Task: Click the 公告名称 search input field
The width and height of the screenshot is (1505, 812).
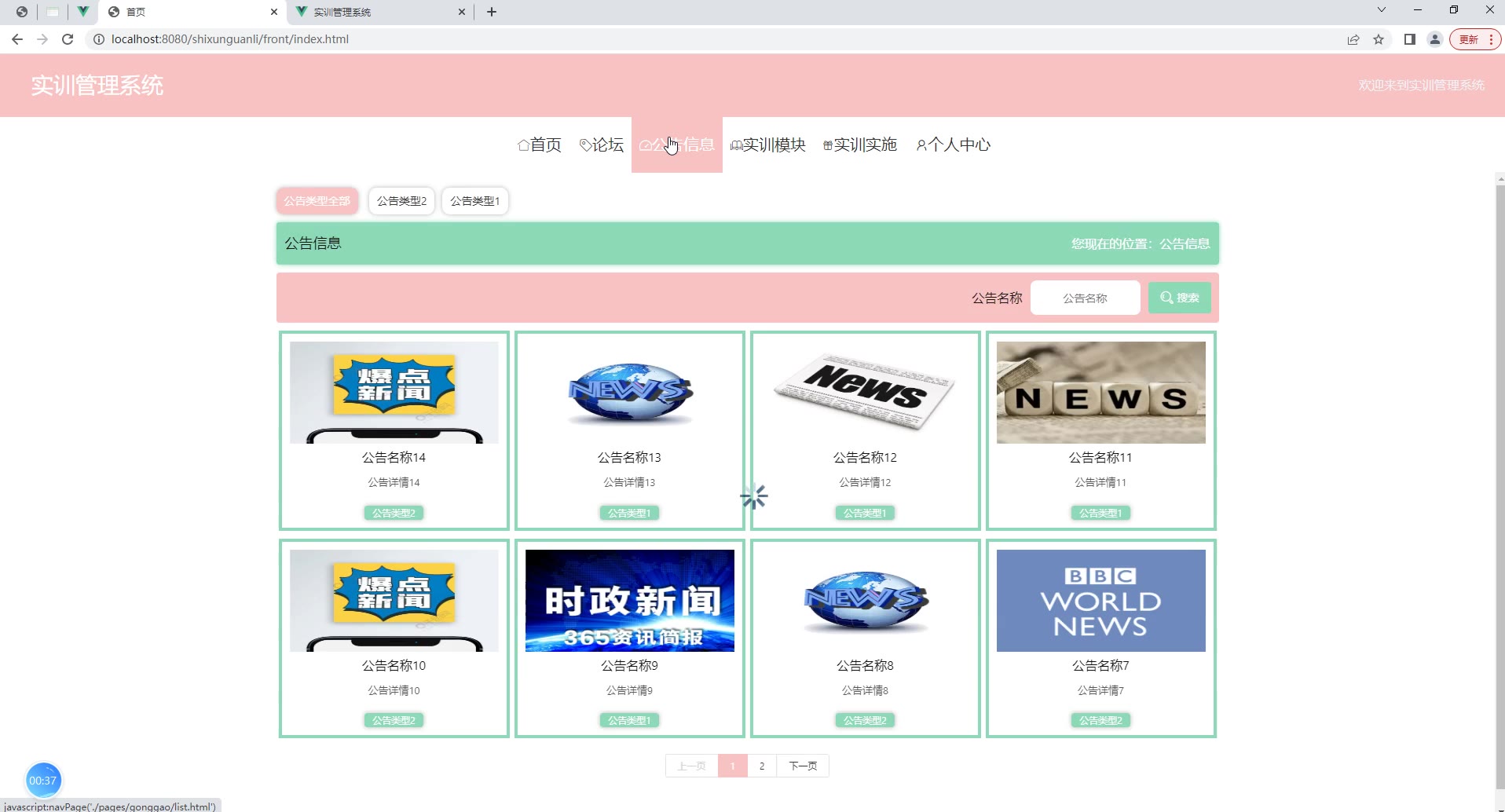Action: pyautogui.click(x=1085, y=298)
